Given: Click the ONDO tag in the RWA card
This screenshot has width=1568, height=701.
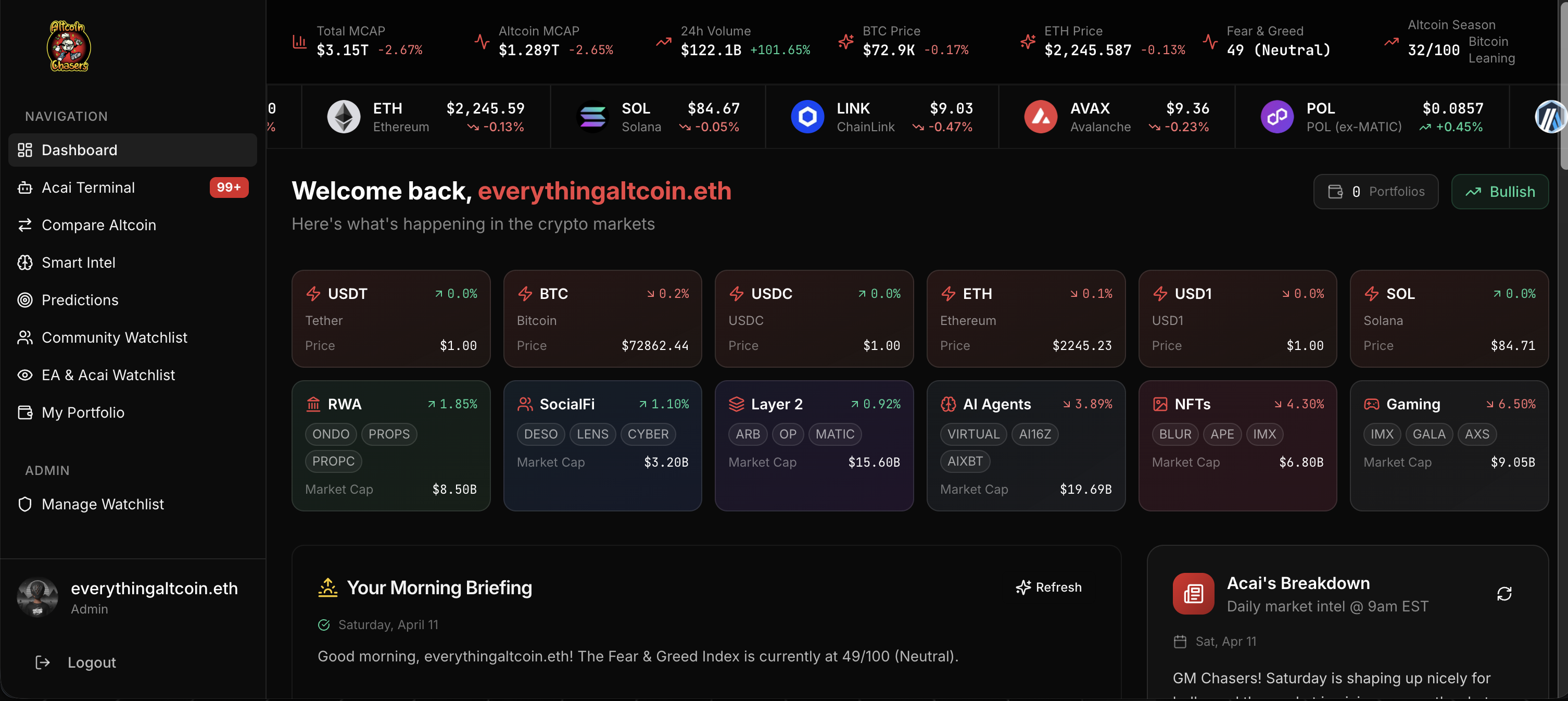Looking at the screenshot, I should [x=331, y=434].
